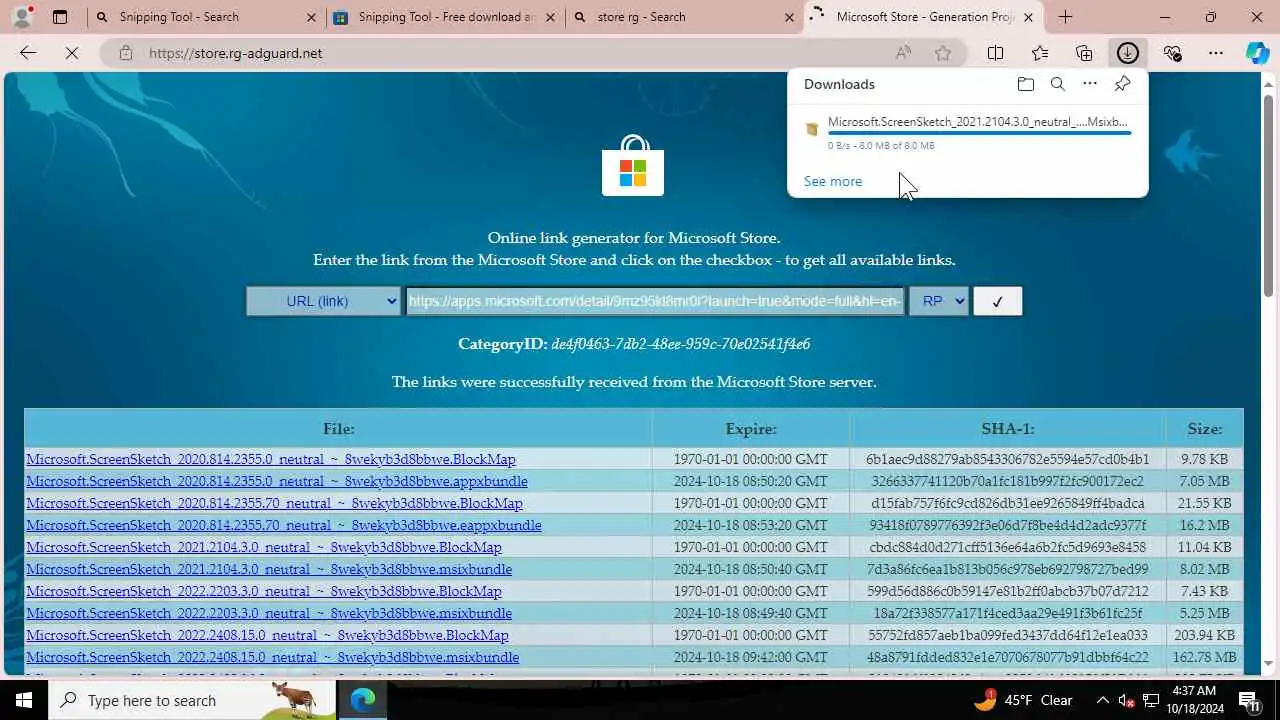Open the Favorites list icon
The height and width of the screenshot is (720, 1280).
pyautogui.click(x=1040, y=53)
